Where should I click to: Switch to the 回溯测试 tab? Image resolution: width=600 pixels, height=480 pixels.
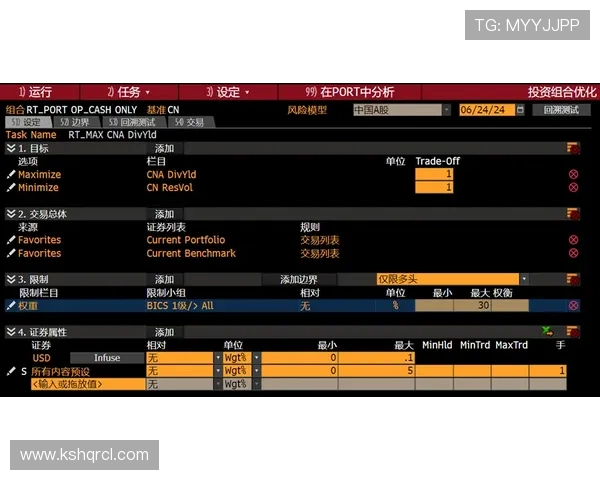[x=132, y=122]
